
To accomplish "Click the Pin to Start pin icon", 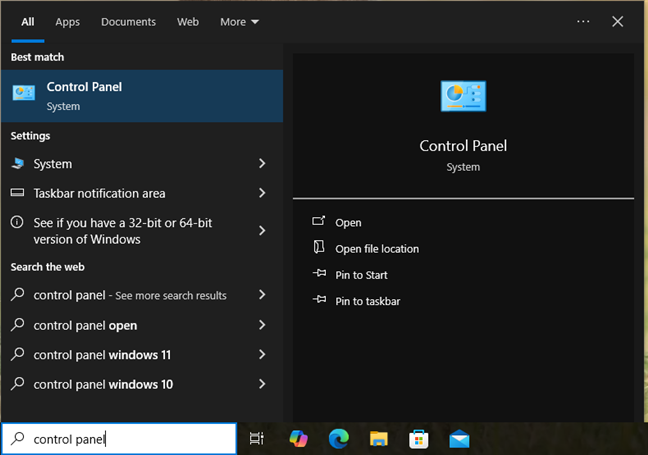I will tap(319, 273).
